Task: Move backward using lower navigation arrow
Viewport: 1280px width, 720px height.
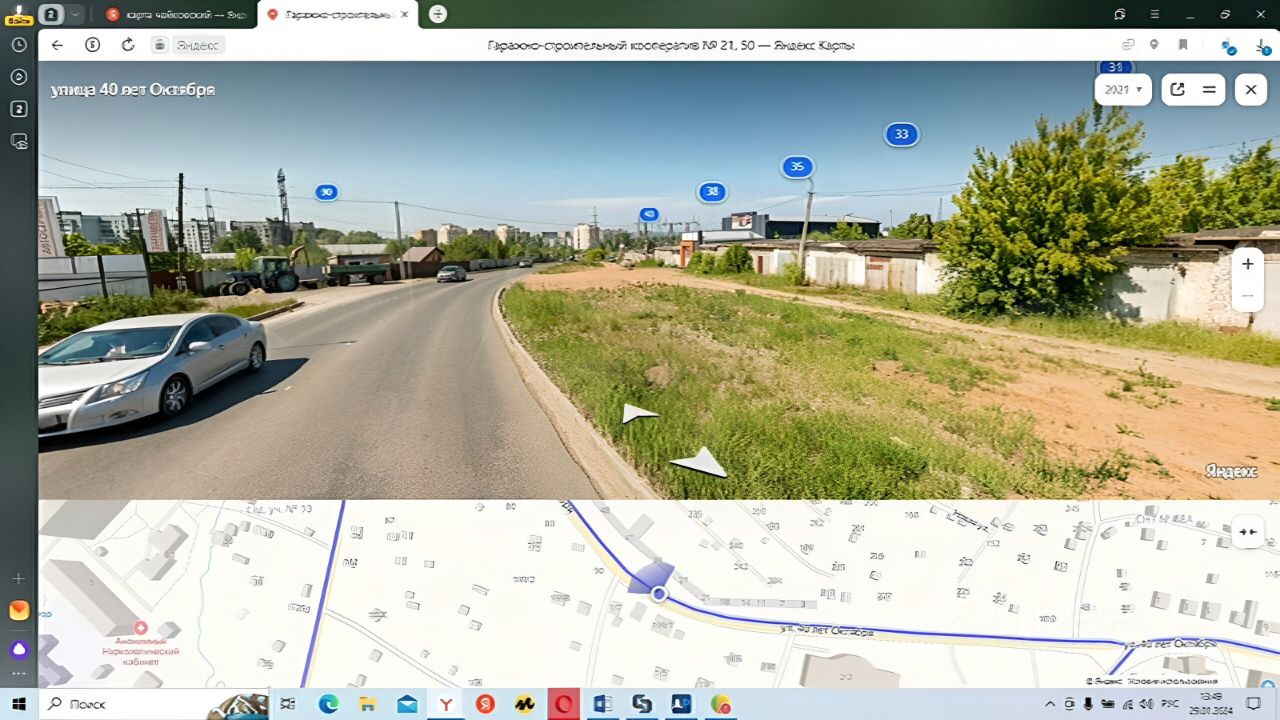Action: 699,462
